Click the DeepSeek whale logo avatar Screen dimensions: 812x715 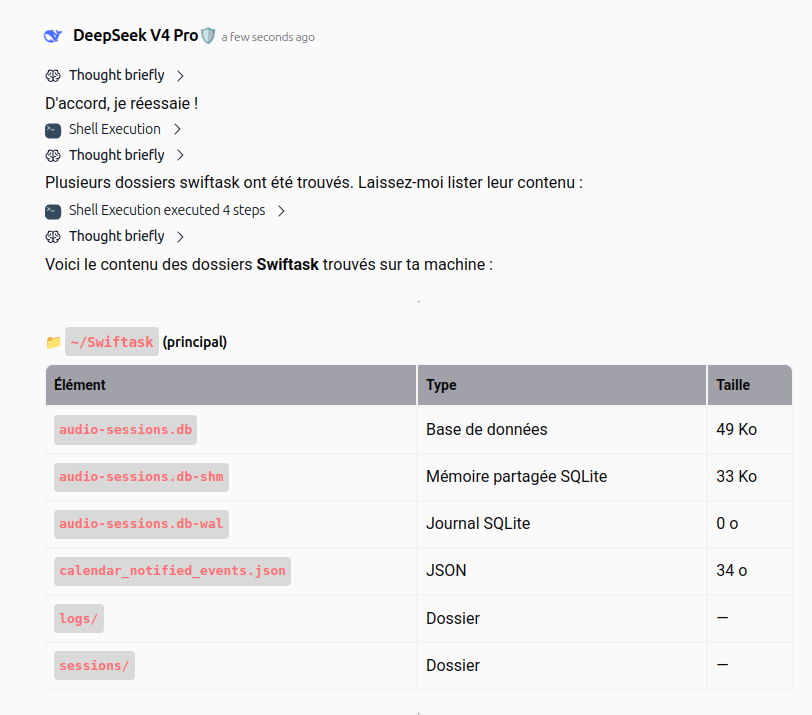pyautogui.click(x=53, y=36)
